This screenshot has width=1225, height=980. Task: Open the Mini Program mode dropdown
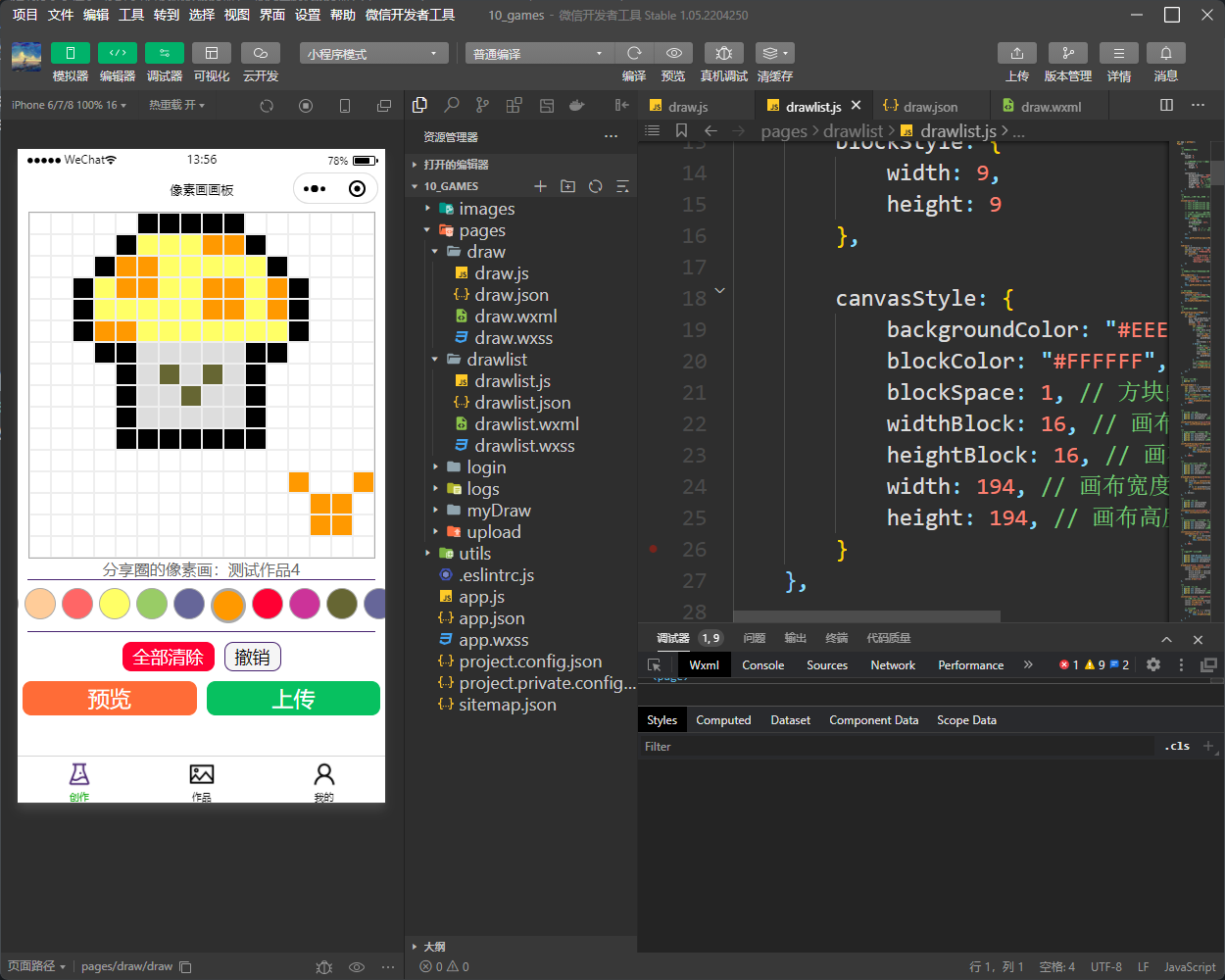[373, 54]
